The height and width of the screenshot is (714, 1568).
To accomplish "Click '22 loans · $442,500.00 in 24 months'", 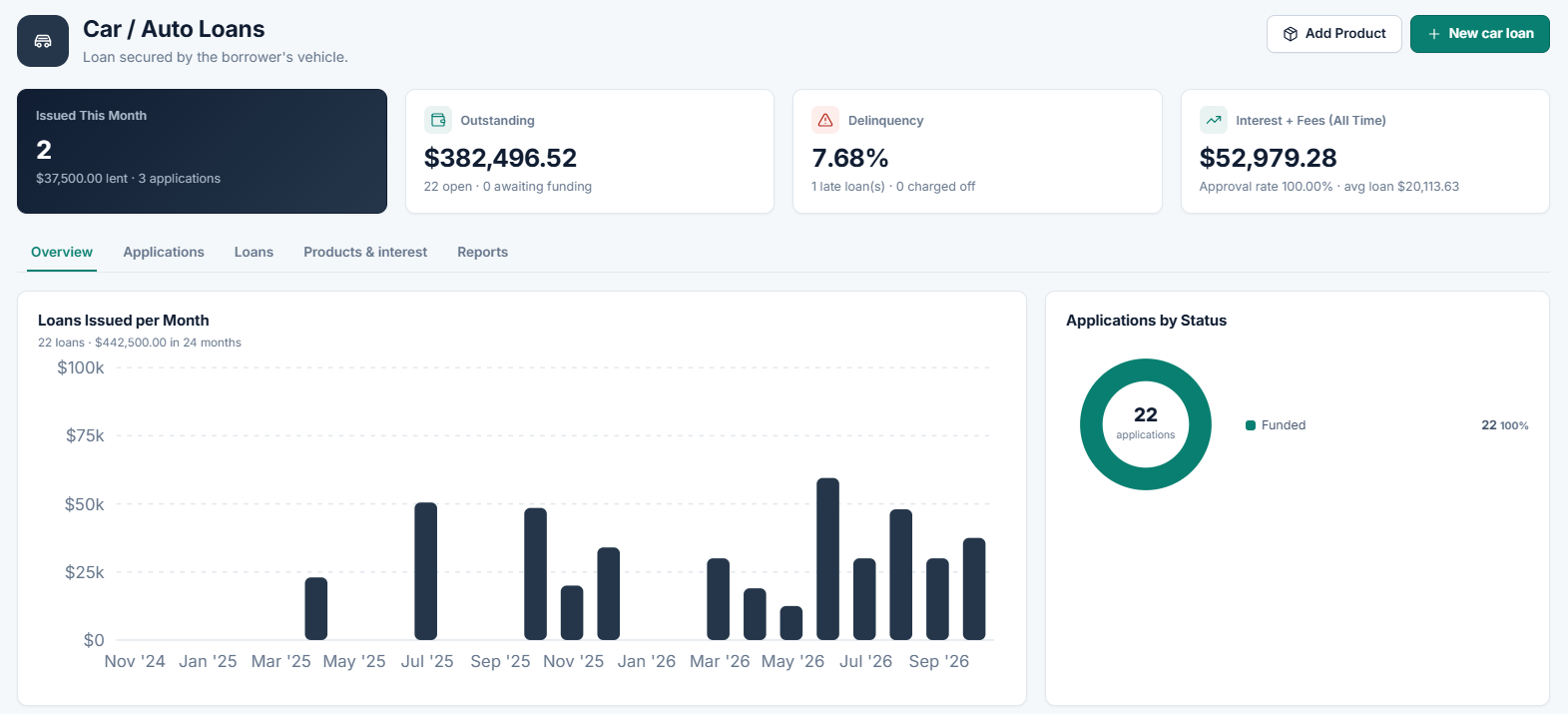I will click(140, 343).
